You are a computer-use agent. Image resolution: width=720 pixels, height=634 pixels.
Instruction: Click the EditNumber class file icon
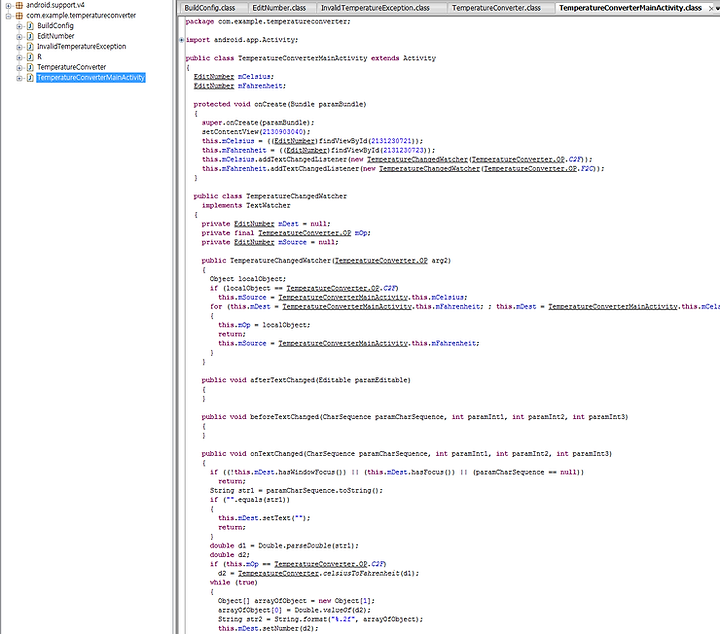tap(30, 36)
